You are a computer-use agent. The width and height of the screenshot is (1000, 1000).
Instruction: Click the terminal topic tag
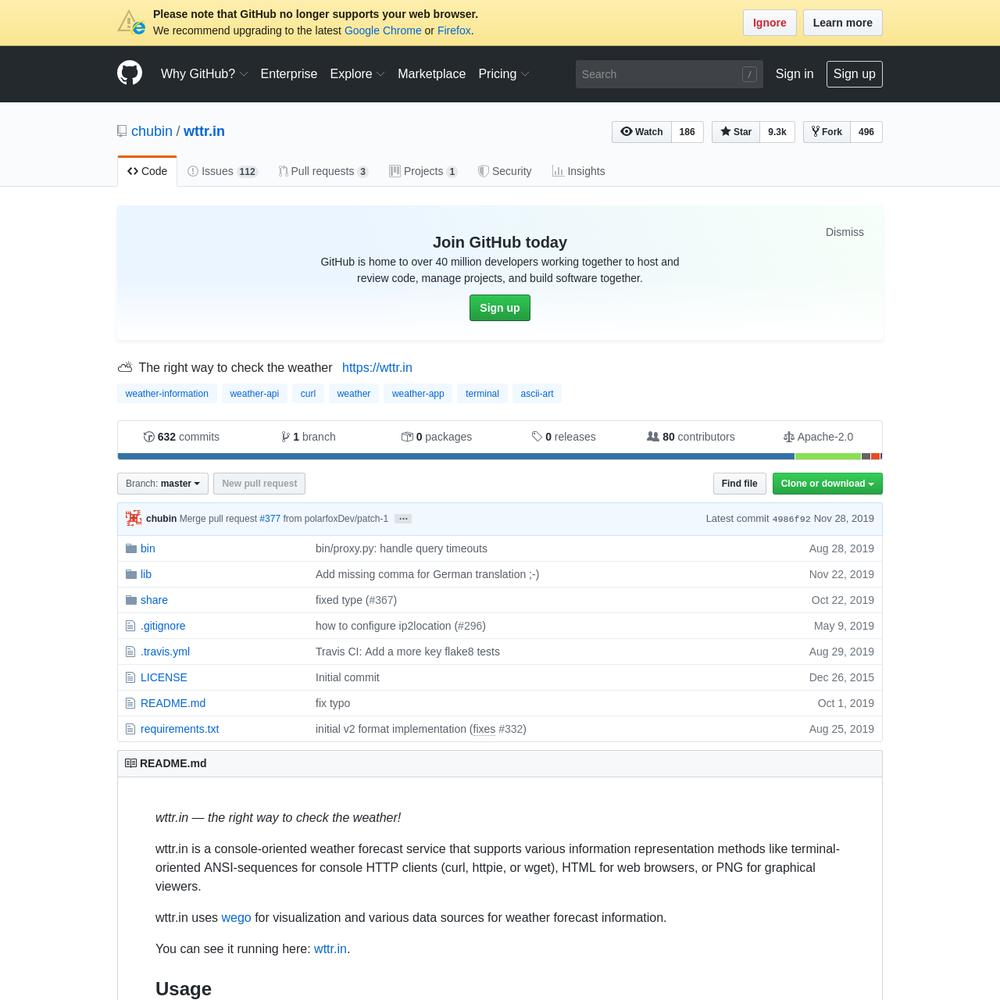click(x=482, y=393)
